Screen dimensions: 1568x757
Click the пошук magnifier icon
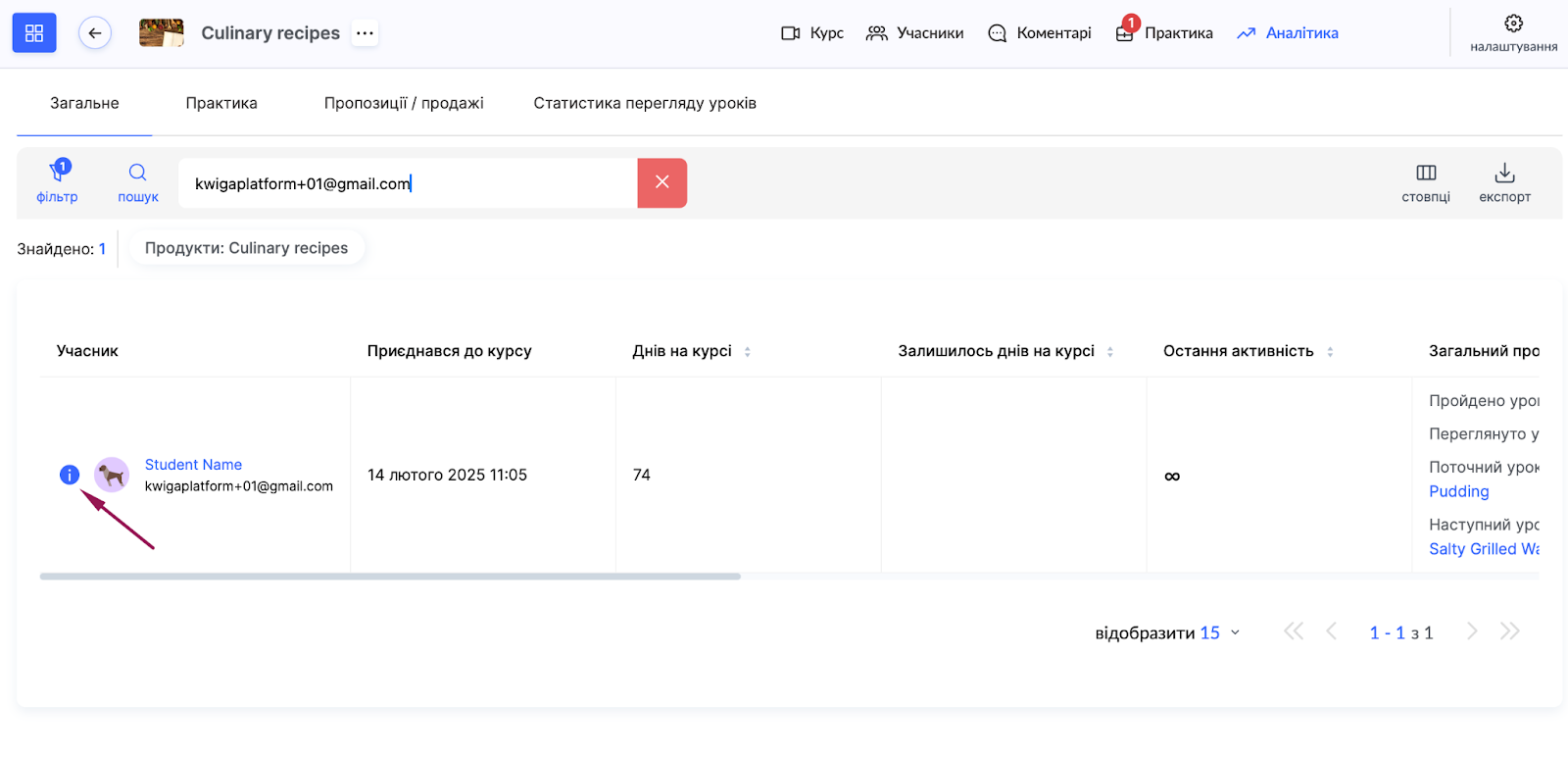tap(138, 174)
